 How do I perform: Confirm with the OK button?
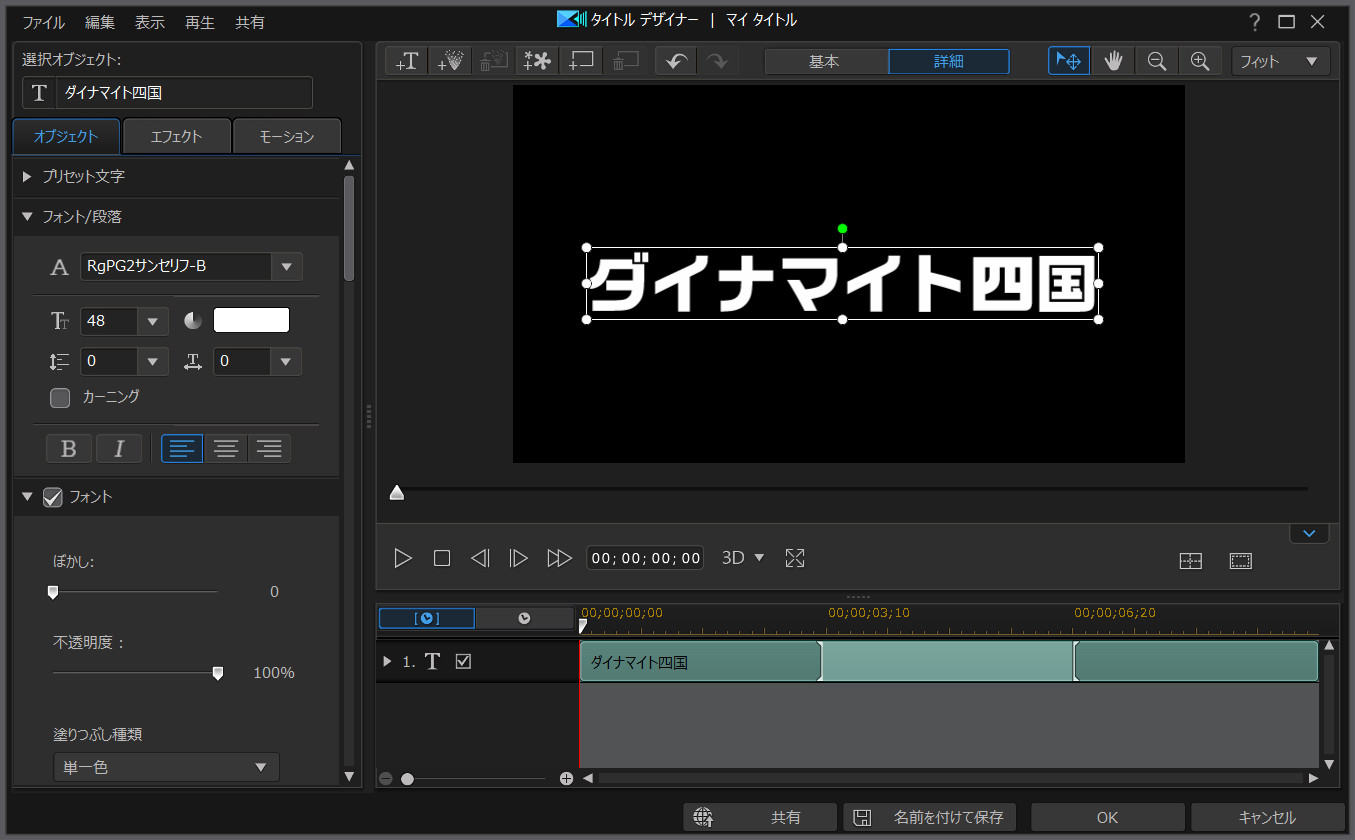click(x=1107, y=817)
